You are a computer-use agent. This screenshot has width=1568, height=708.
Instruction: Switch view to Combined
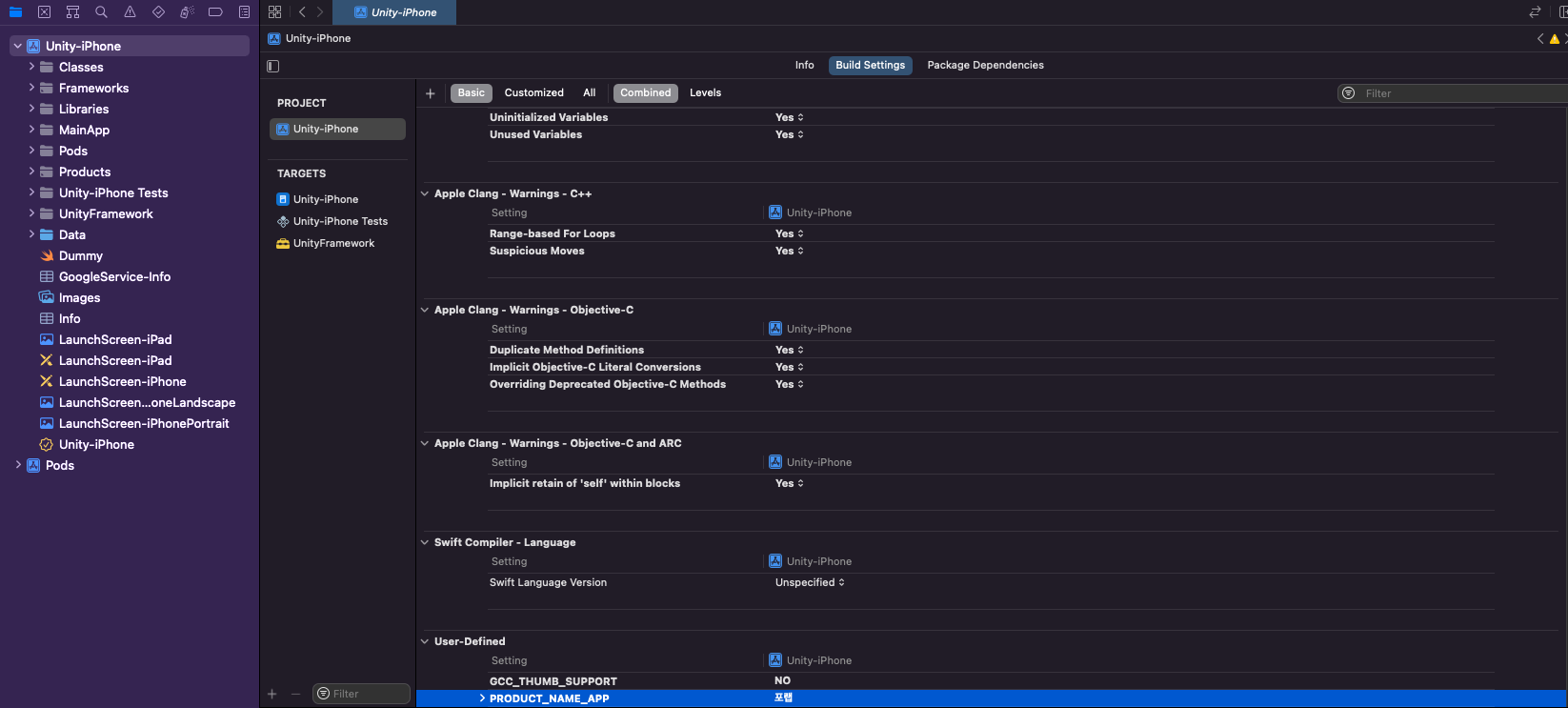(646, 93)
